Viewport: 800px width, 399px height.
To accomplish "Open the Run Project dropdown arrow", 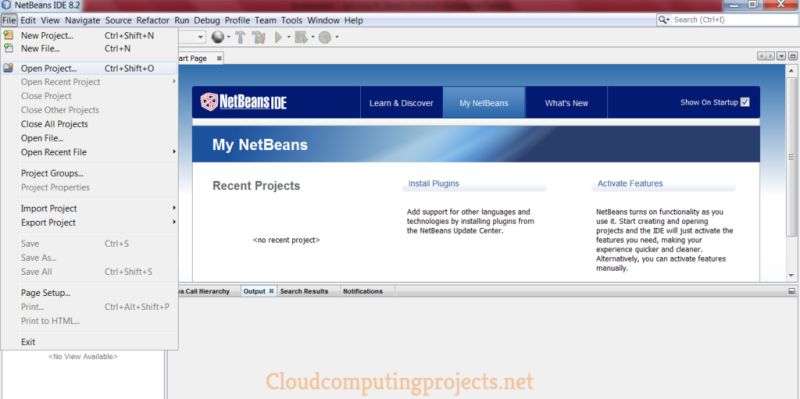I will [289, 37].
